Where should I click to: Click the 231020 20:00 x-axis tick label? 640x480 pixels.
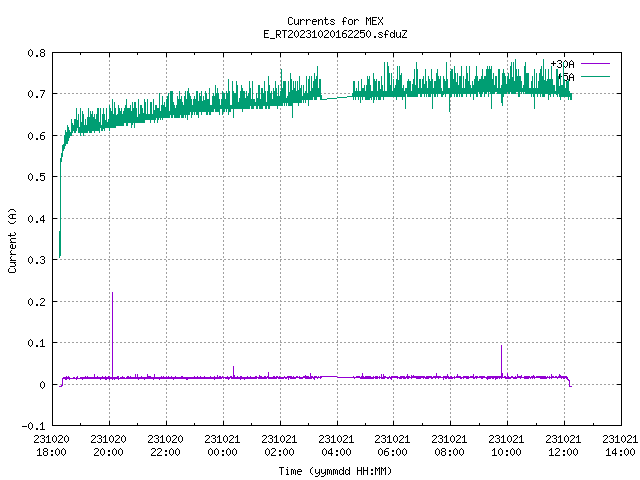point(109,446)
